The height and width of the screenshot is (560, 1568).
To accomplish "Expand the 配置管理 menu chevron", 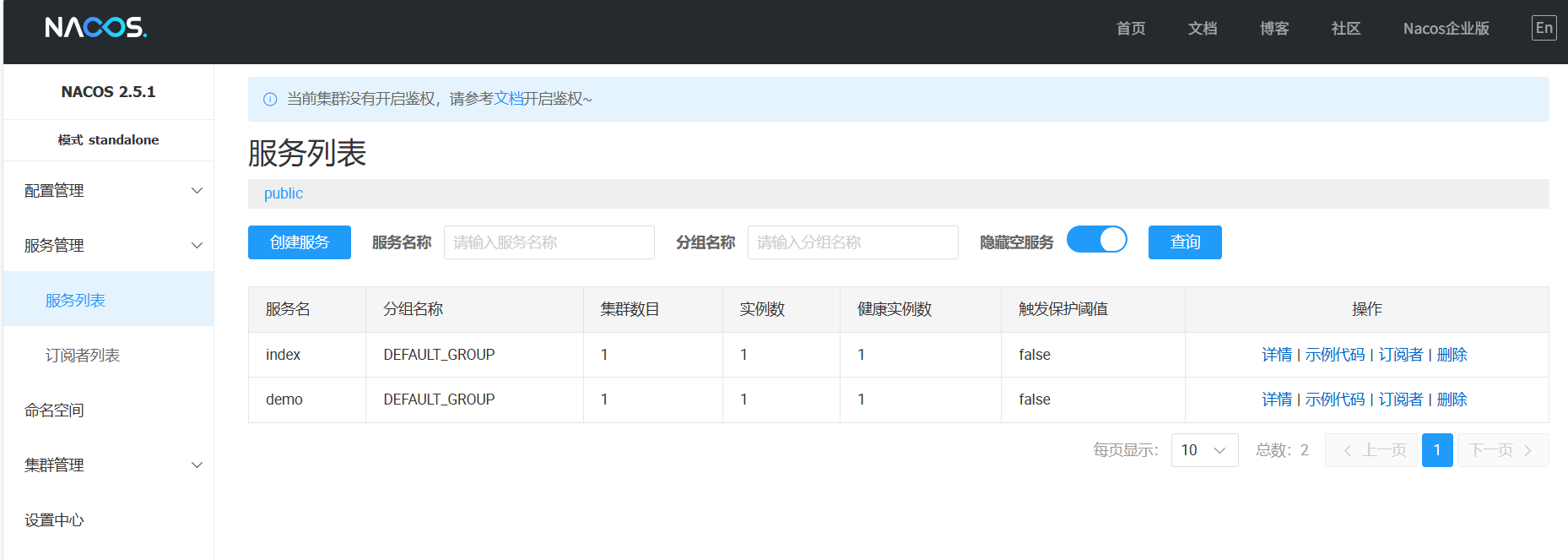I will click(x=197, y=191).
